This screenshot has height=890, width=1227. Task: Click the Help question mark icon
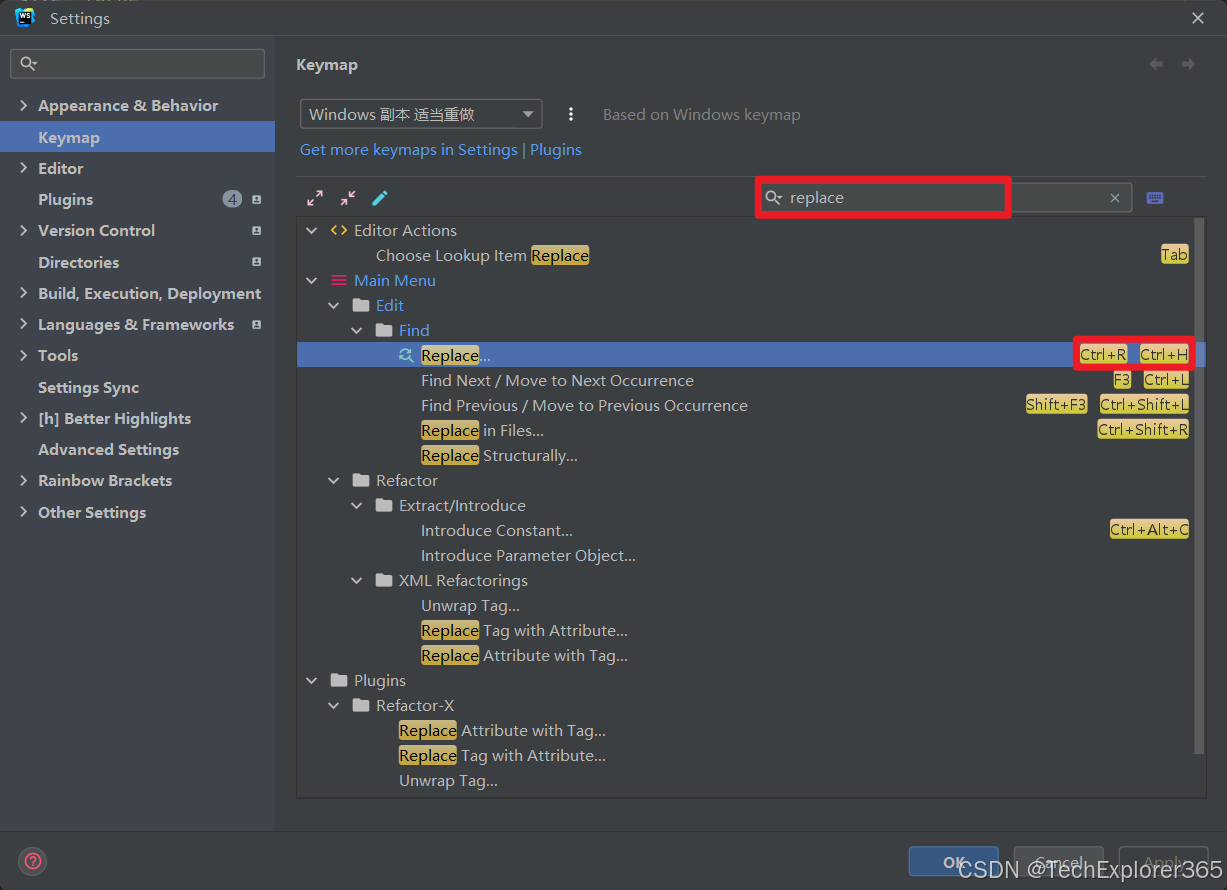click(33, 861)
